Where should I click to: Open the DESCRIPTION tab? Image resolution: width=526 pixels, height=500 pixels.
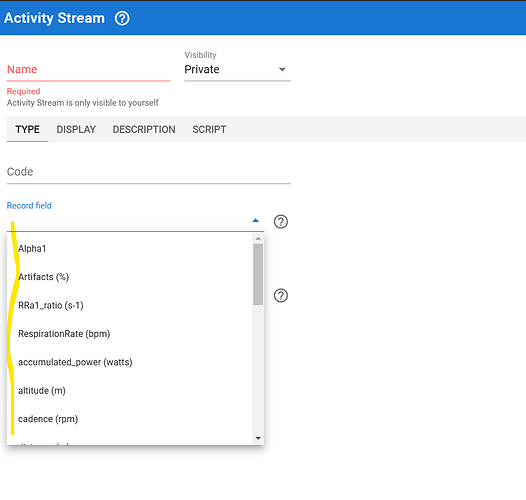144,130
